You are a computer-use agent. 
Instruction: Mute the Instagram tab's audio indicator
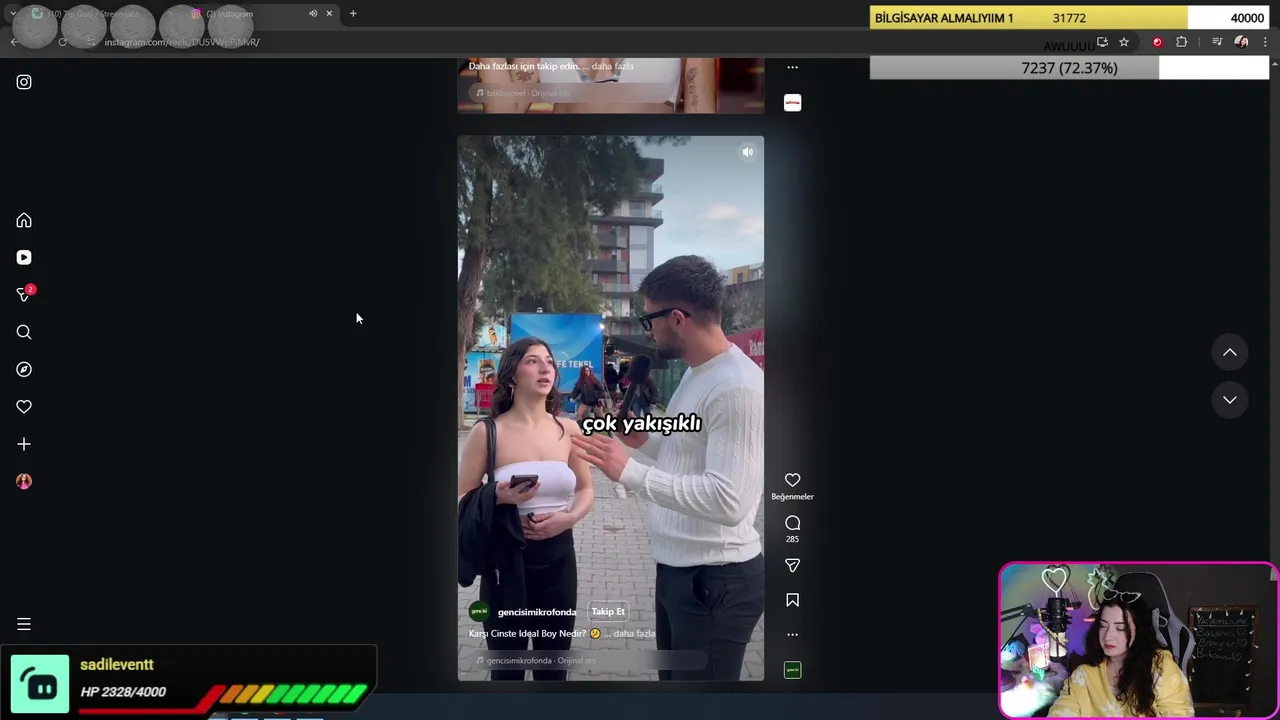pyautogui.click(x=313, y=14)
